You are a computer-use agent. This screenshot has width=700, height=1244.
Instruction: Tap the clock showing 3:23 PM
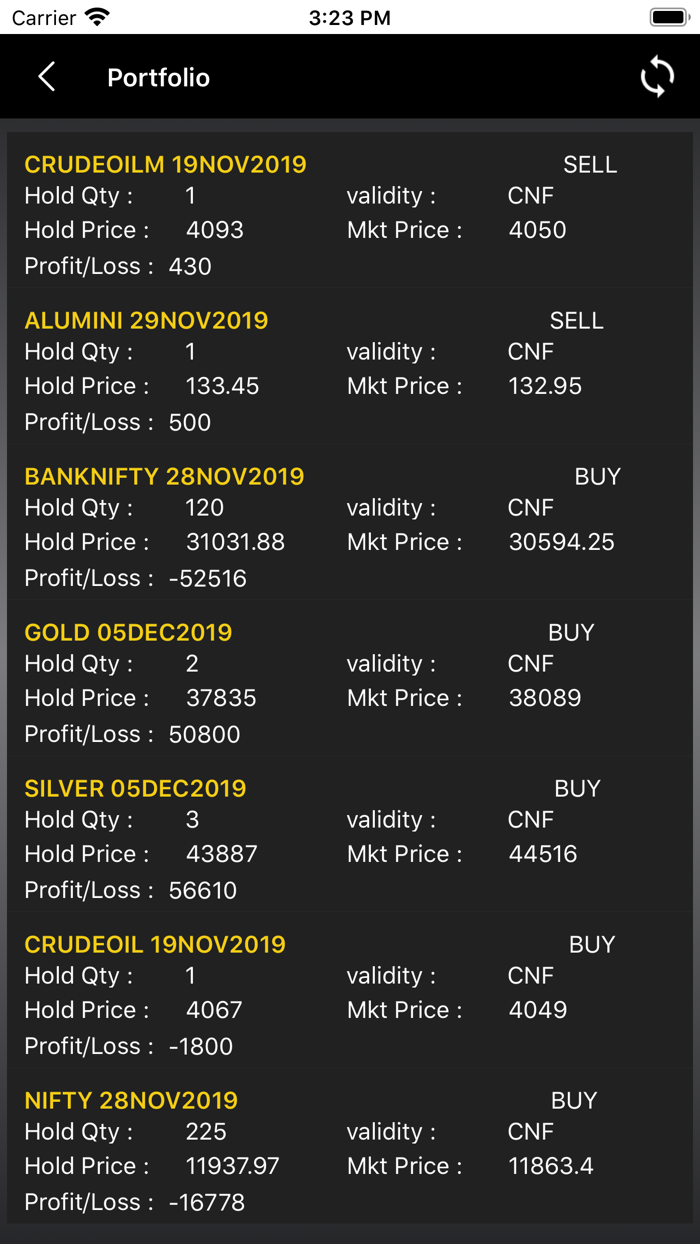(350, 16)
